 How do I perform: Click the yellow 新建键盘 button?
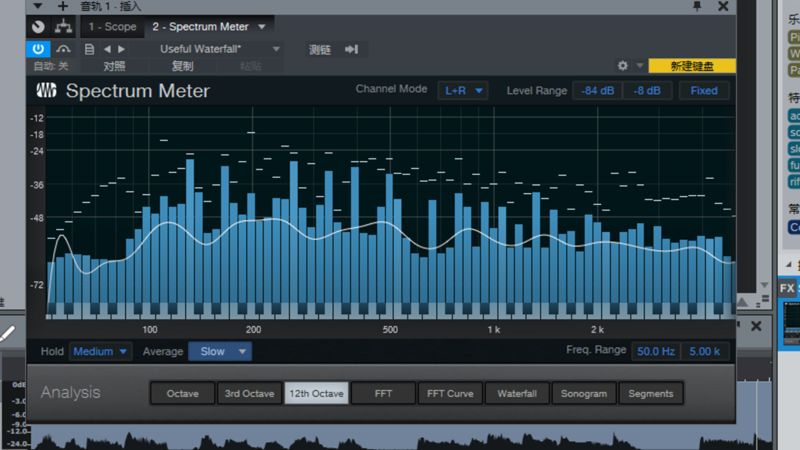click(692, 66)
